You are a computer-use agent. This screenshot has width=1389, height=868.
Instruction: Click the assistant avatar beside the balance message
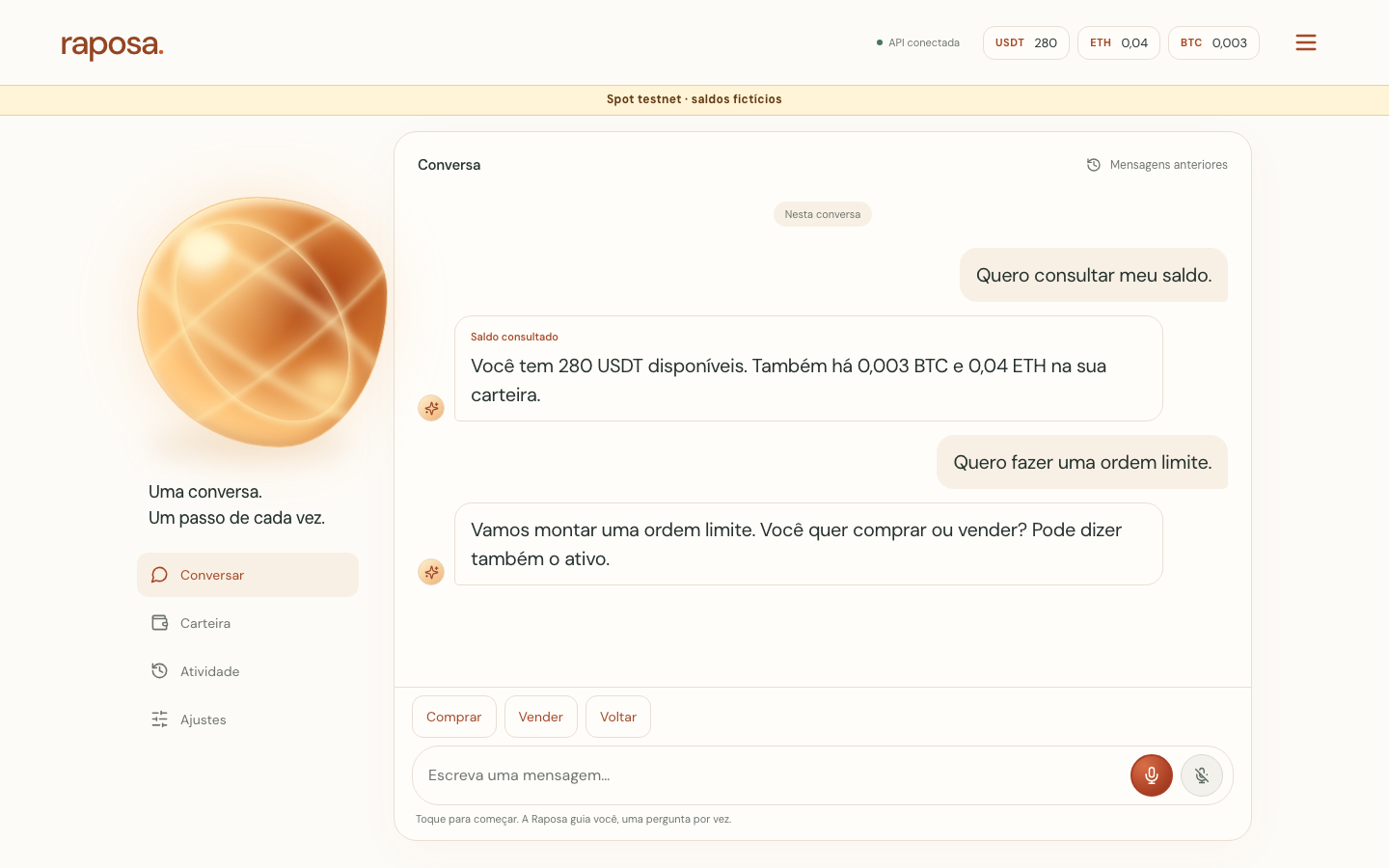click(431, 408)
